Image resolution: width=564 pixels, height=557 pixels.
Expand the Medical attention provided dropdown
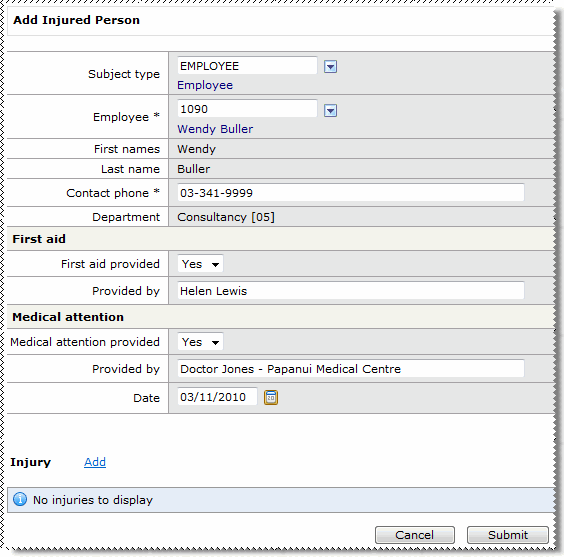[200, 342]
